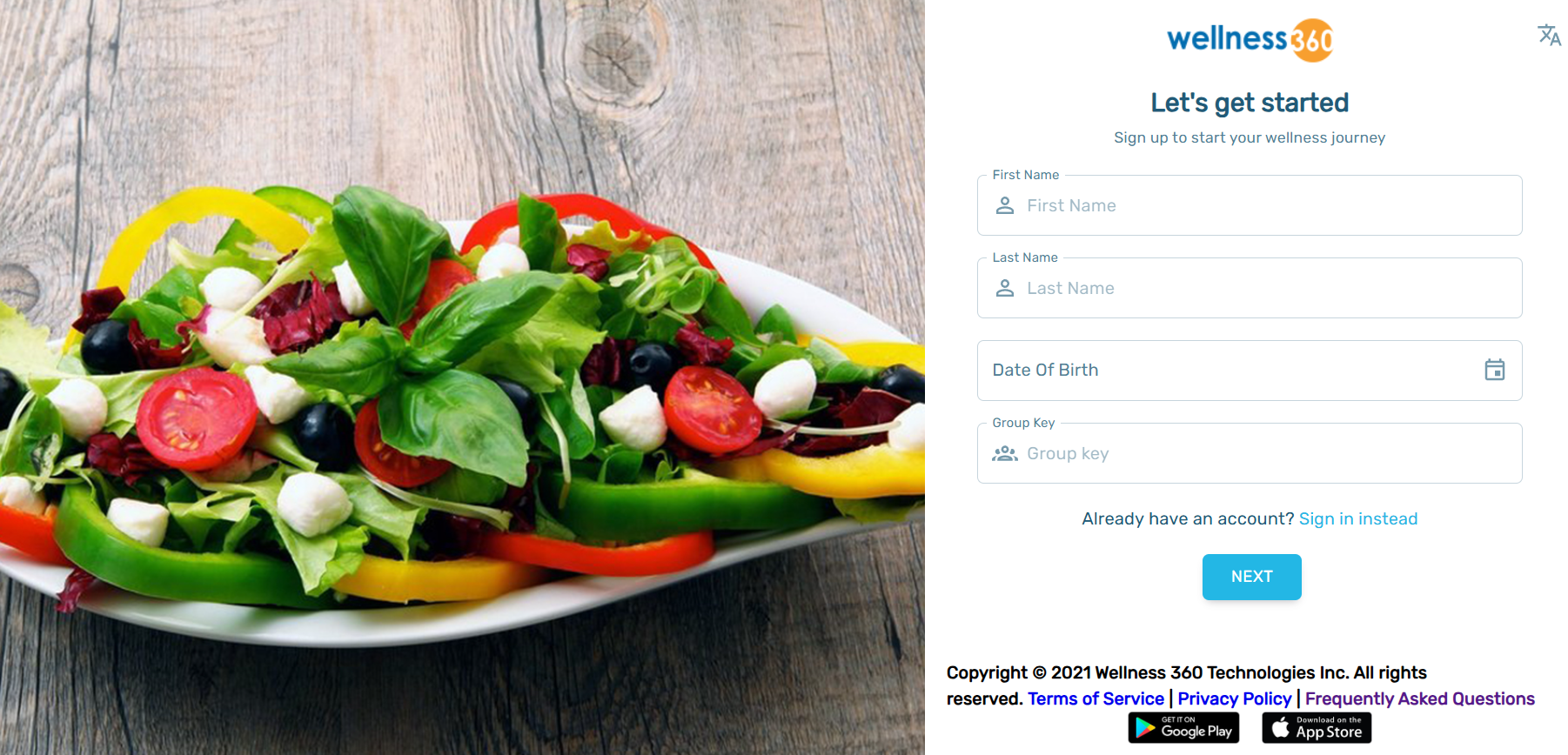Open the App Store download badge
The width and height of the screenshot is (1568, 755).
coord(1317,727)
